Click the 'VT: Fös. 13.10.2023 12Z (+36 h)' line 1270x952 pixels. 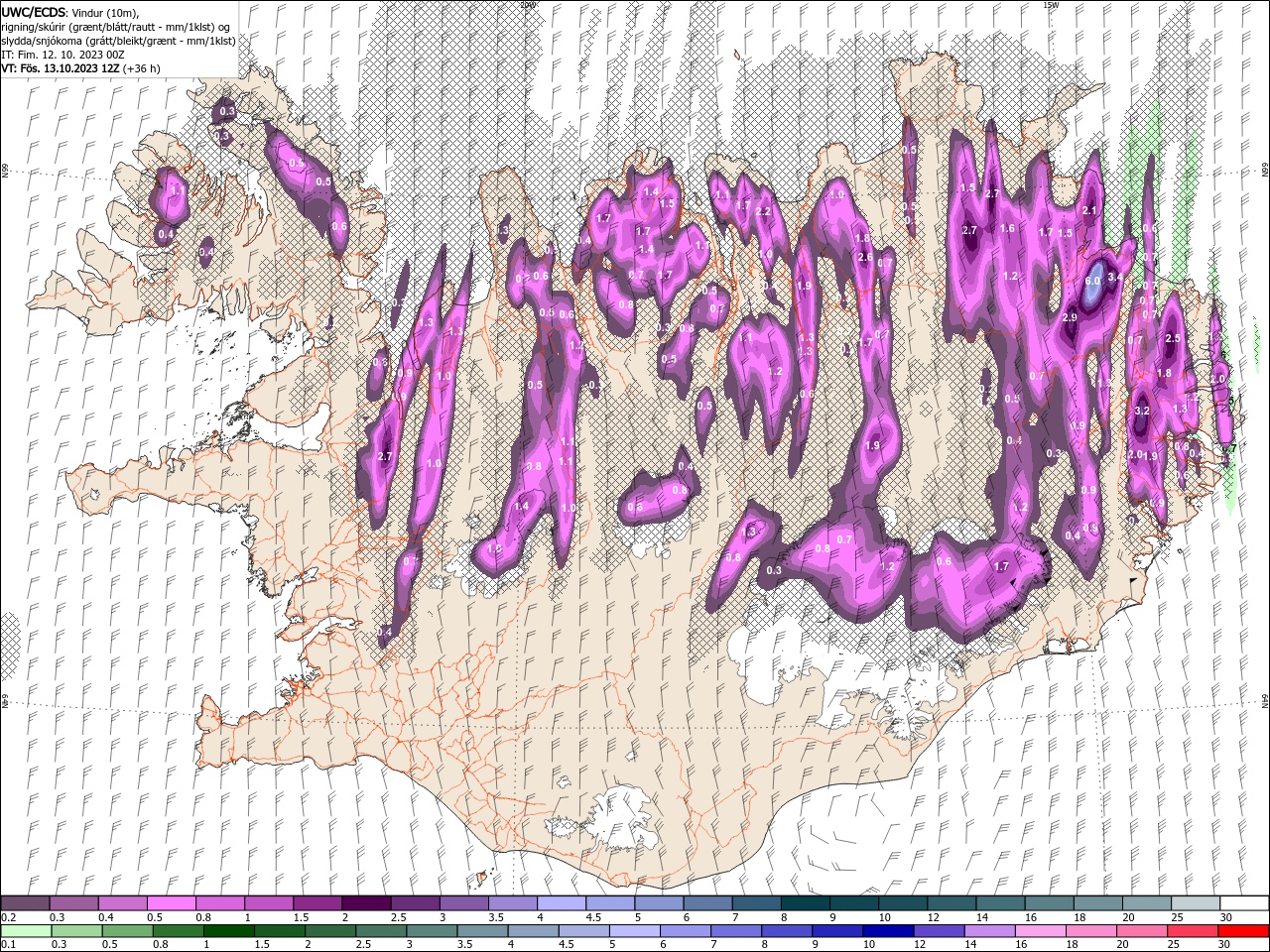(80, 68)
